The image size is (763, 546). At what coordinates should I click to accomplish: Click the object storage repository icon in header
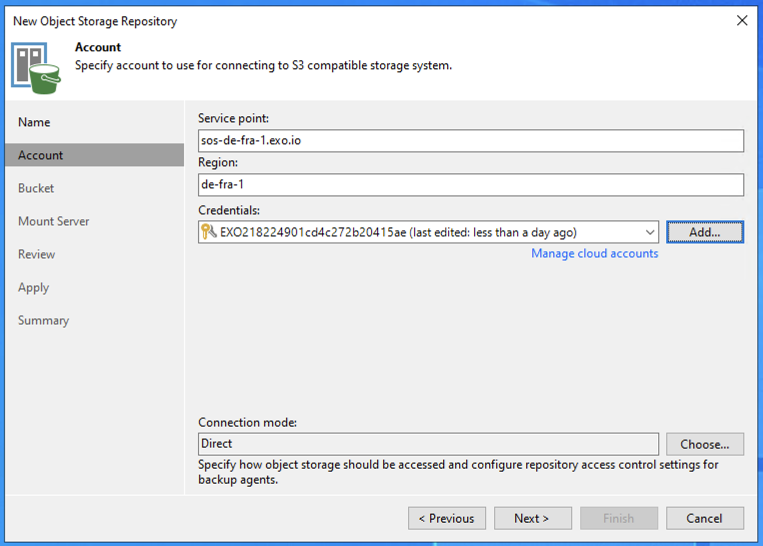point(36,66)
